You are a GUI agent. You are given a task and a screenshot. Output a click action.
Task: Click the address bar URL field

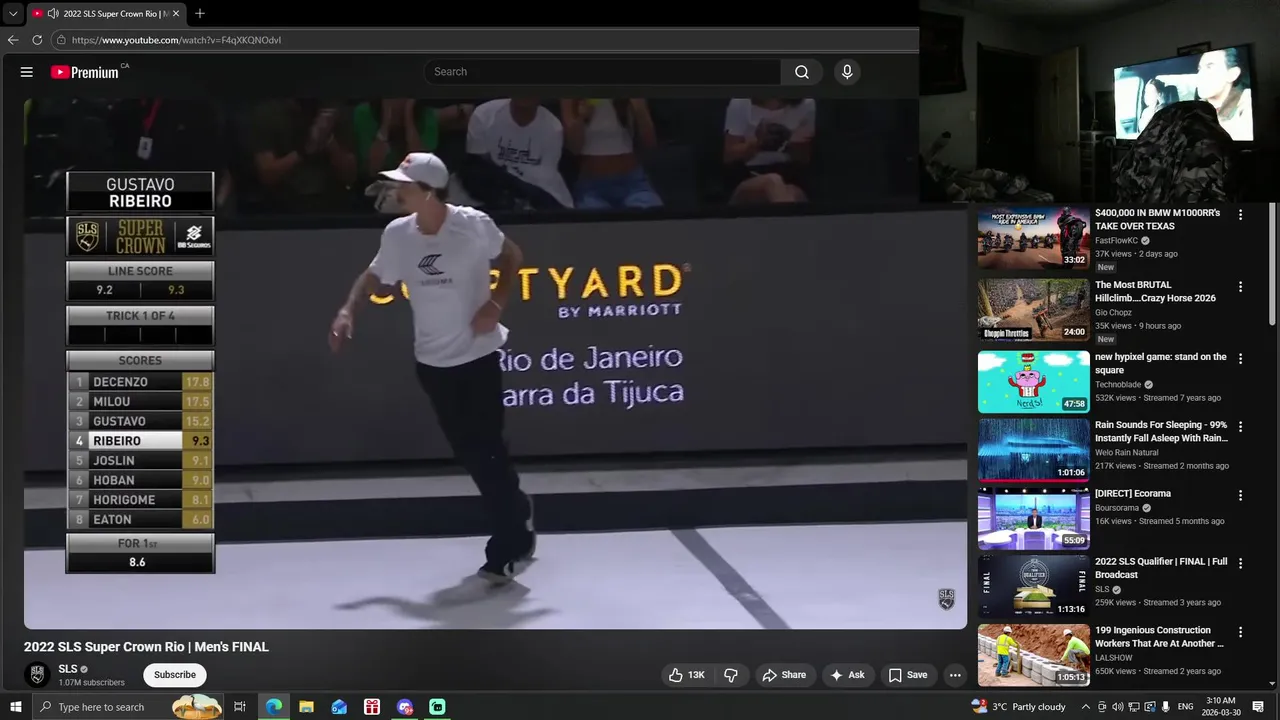485,40
